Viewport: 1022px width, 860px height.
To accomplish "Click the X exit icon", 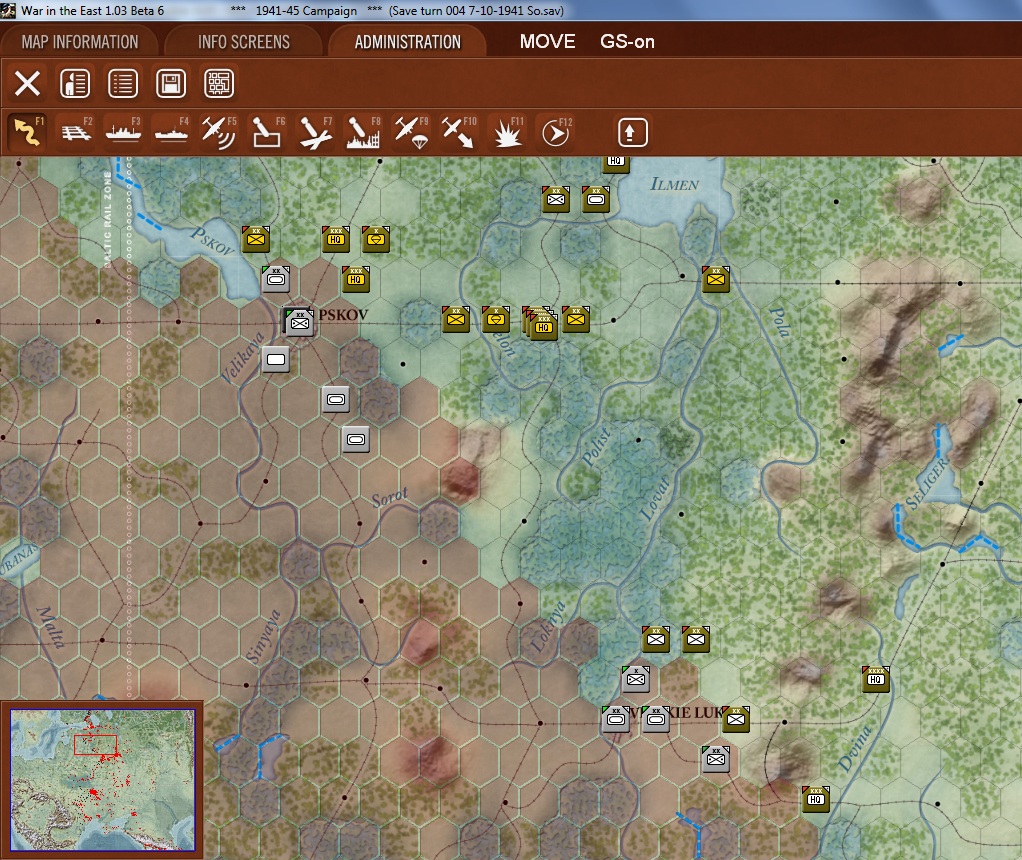I will click(27, 83).
